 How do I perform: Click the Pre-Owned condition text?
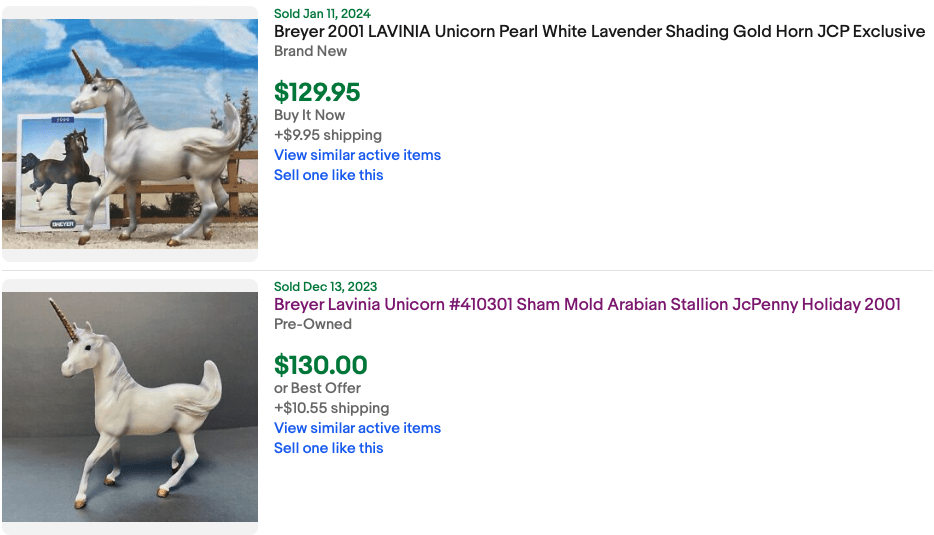click(313, 324)
